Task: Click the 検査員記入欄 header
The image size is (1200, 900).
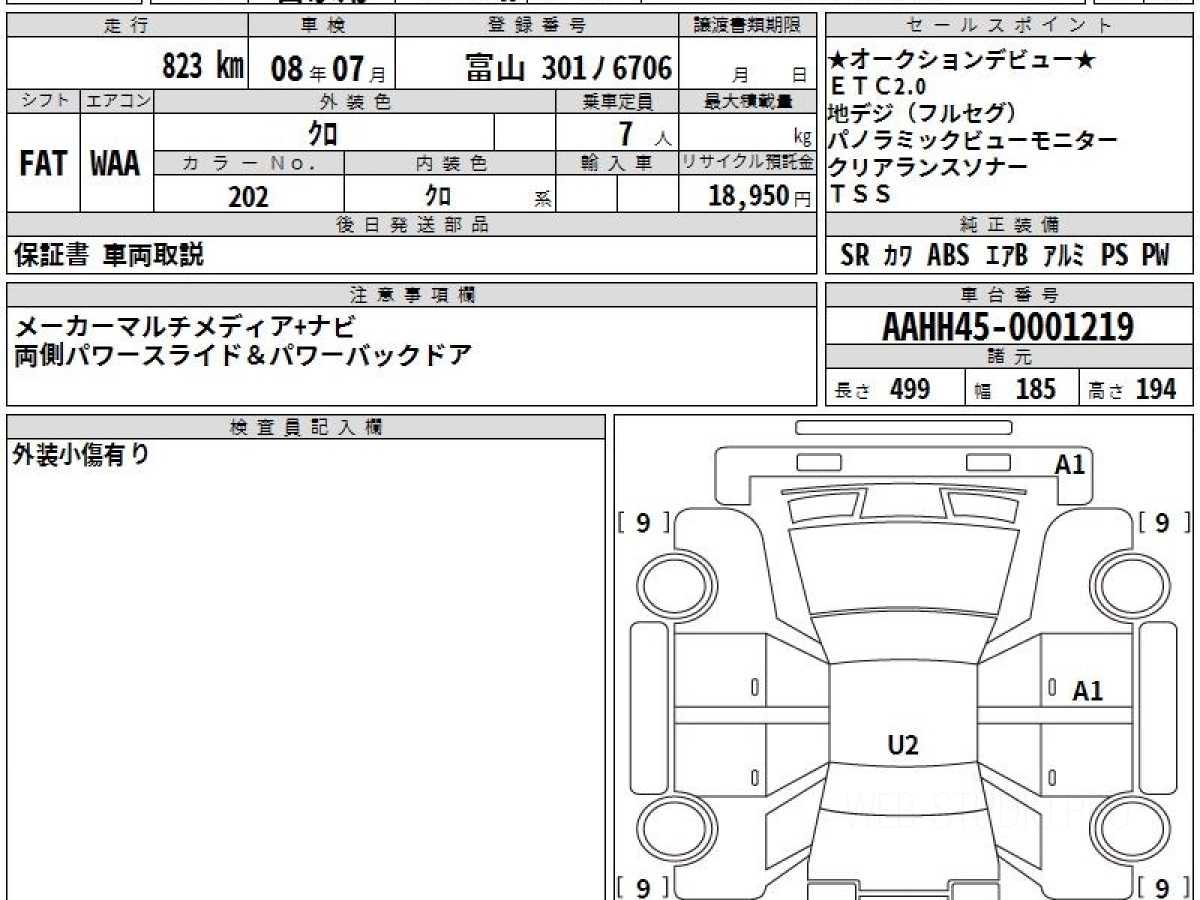Action: coord(306,427)
